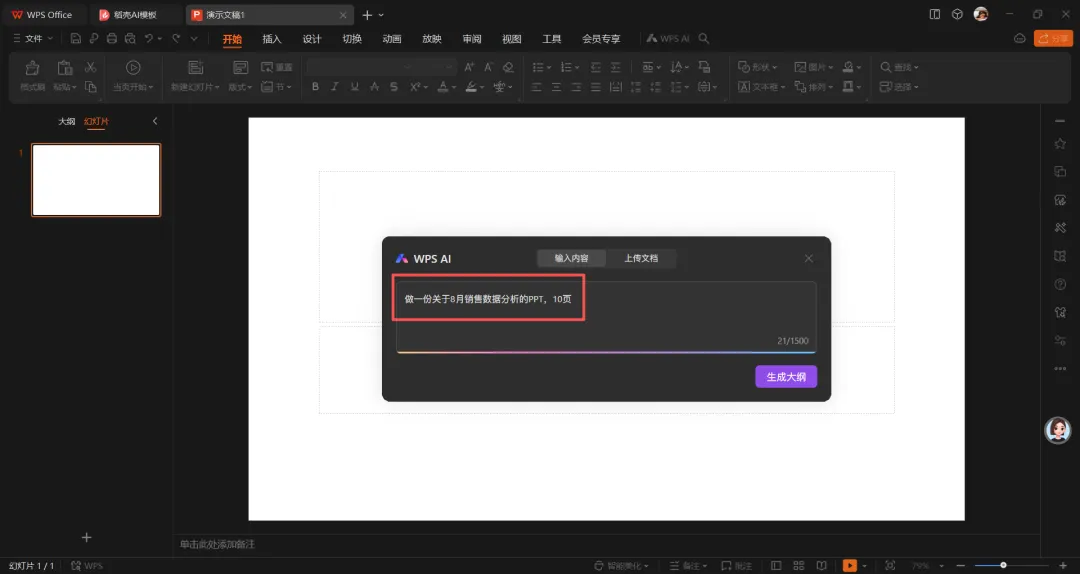Click the font color A swatch
1080x574 pixels.
443,87
